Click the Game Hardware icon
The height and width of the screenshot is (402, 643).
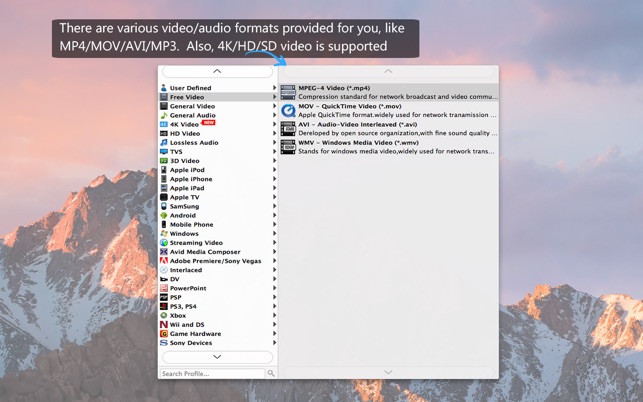[x=164, y=333]
